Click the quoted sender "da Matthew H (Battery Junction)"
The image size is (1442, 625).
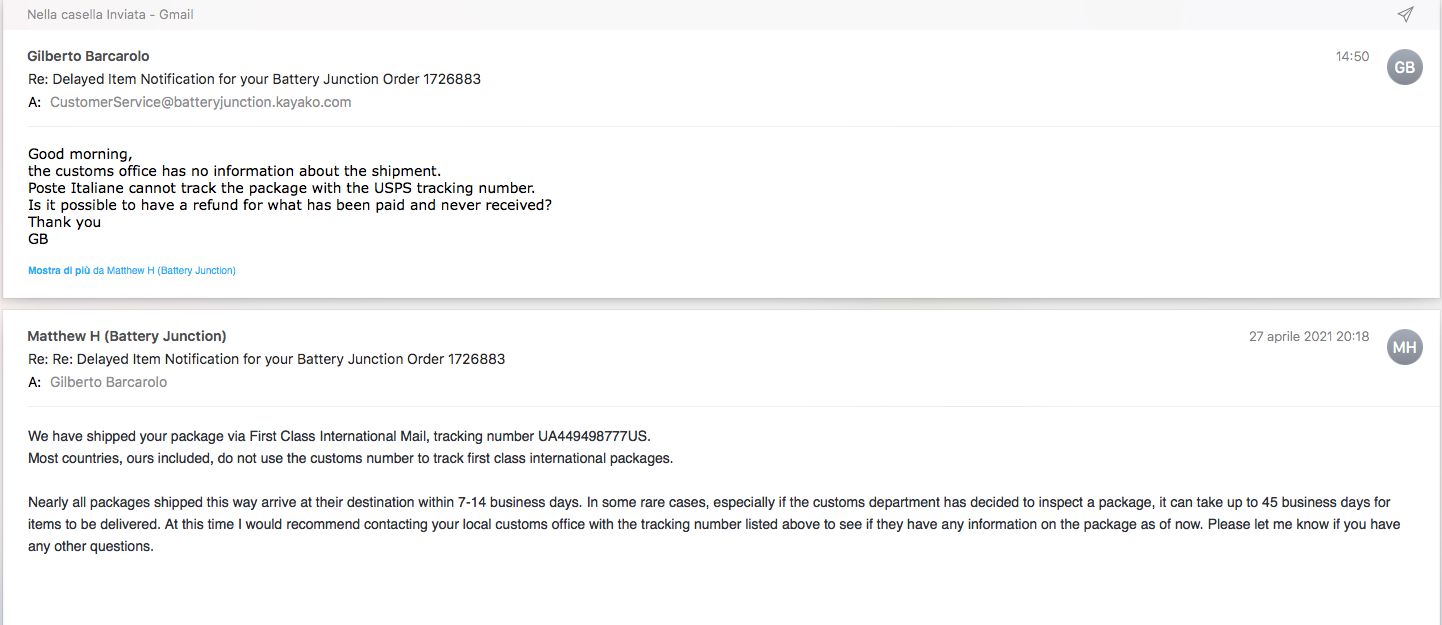click(x=165, y=270)
